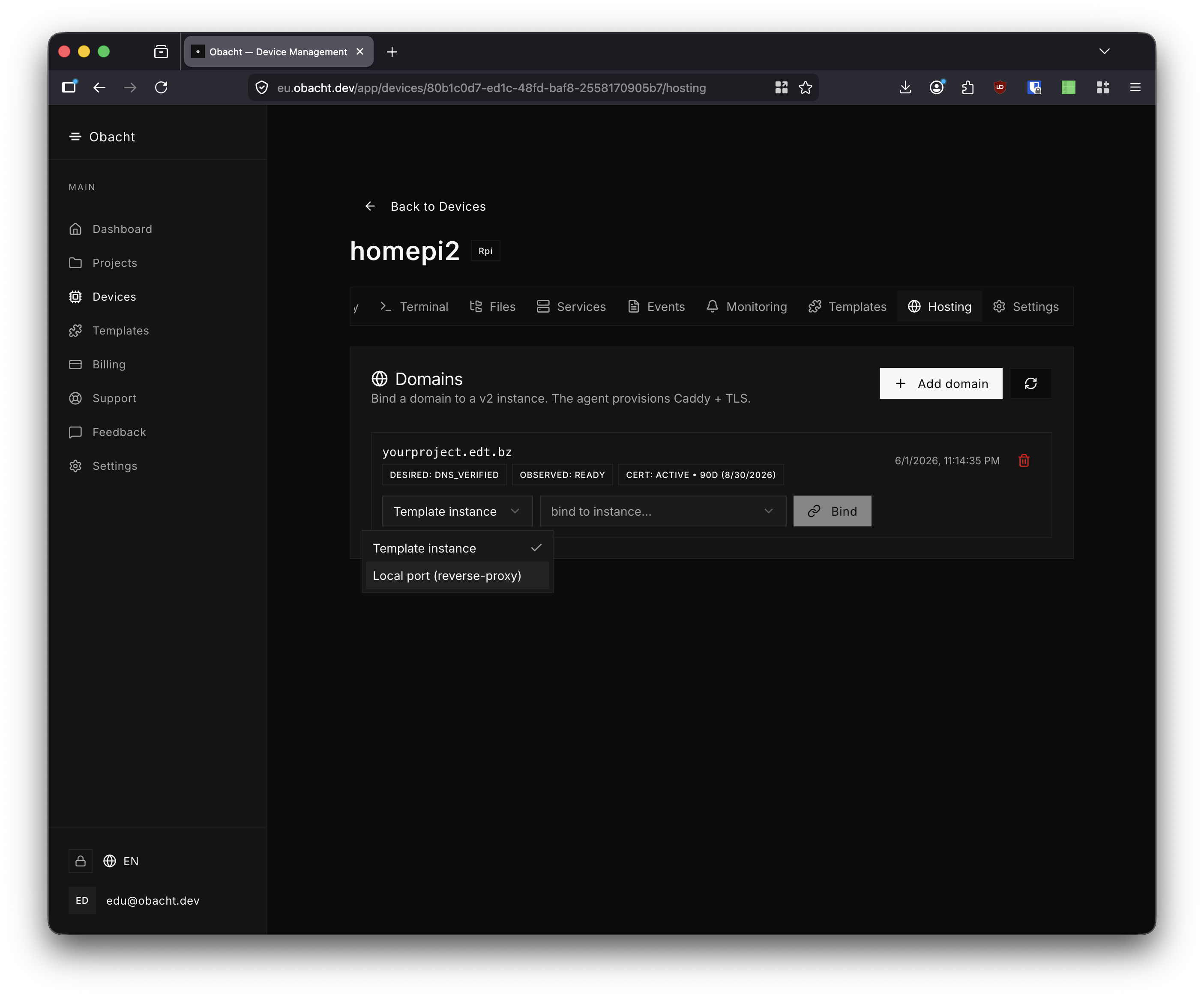Open the tab overview icon in title bar

tap(161, 52)
